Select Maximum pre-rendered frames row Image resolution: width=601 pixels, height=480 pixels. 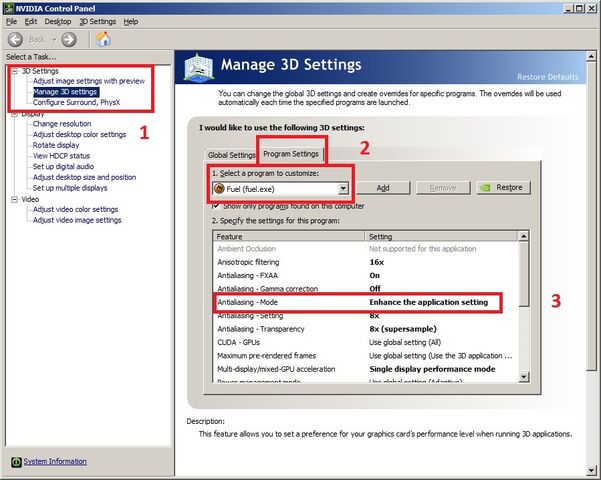(366, 356)
